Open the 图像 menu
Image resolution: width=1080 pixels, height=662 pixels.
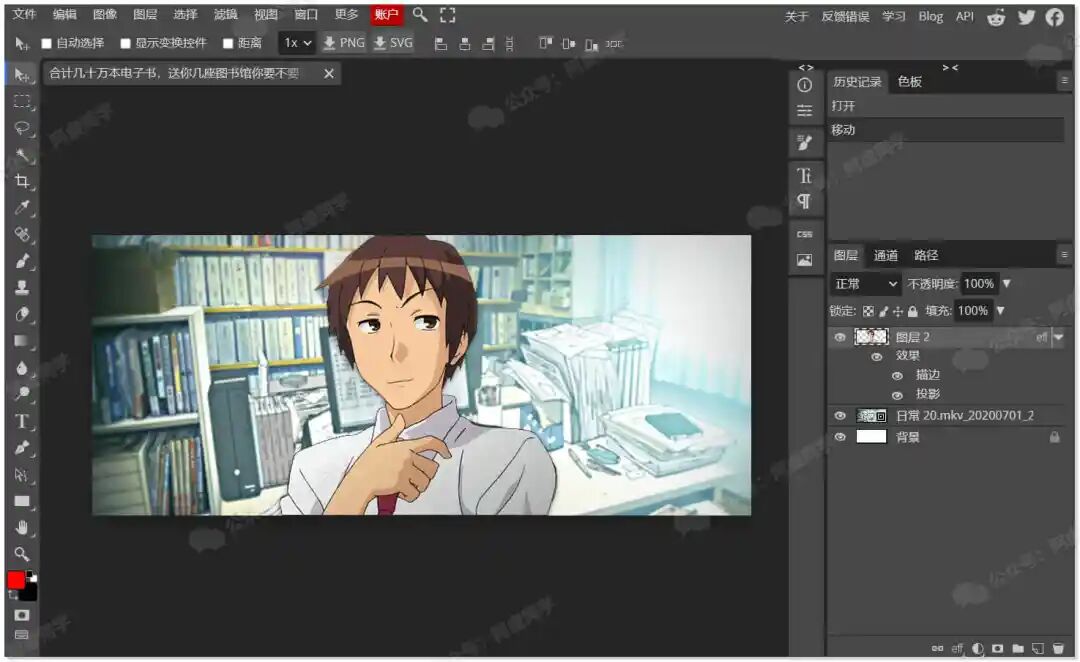[105, 14]
